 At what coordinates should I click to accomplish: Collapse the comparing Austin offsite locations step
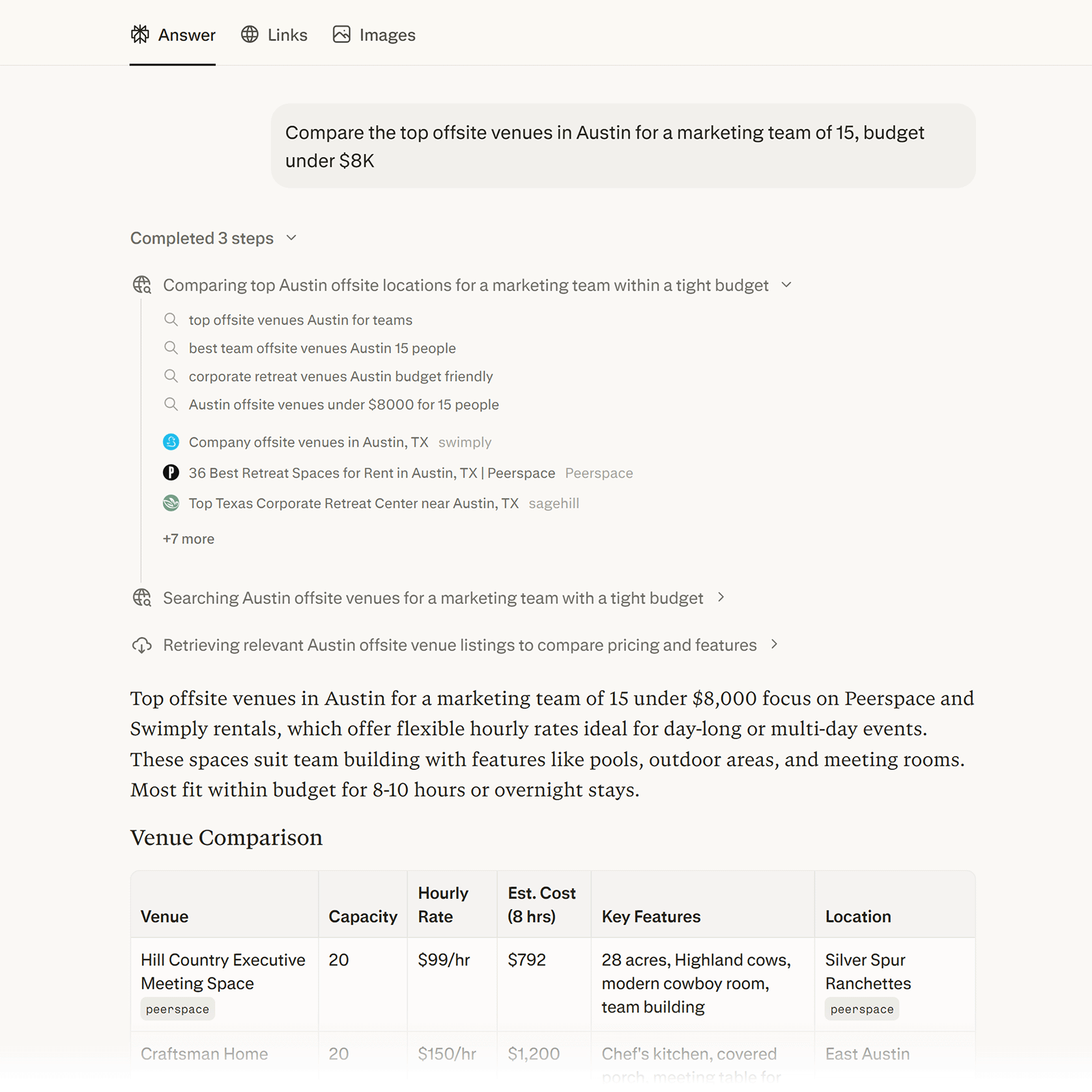[788, 285]
